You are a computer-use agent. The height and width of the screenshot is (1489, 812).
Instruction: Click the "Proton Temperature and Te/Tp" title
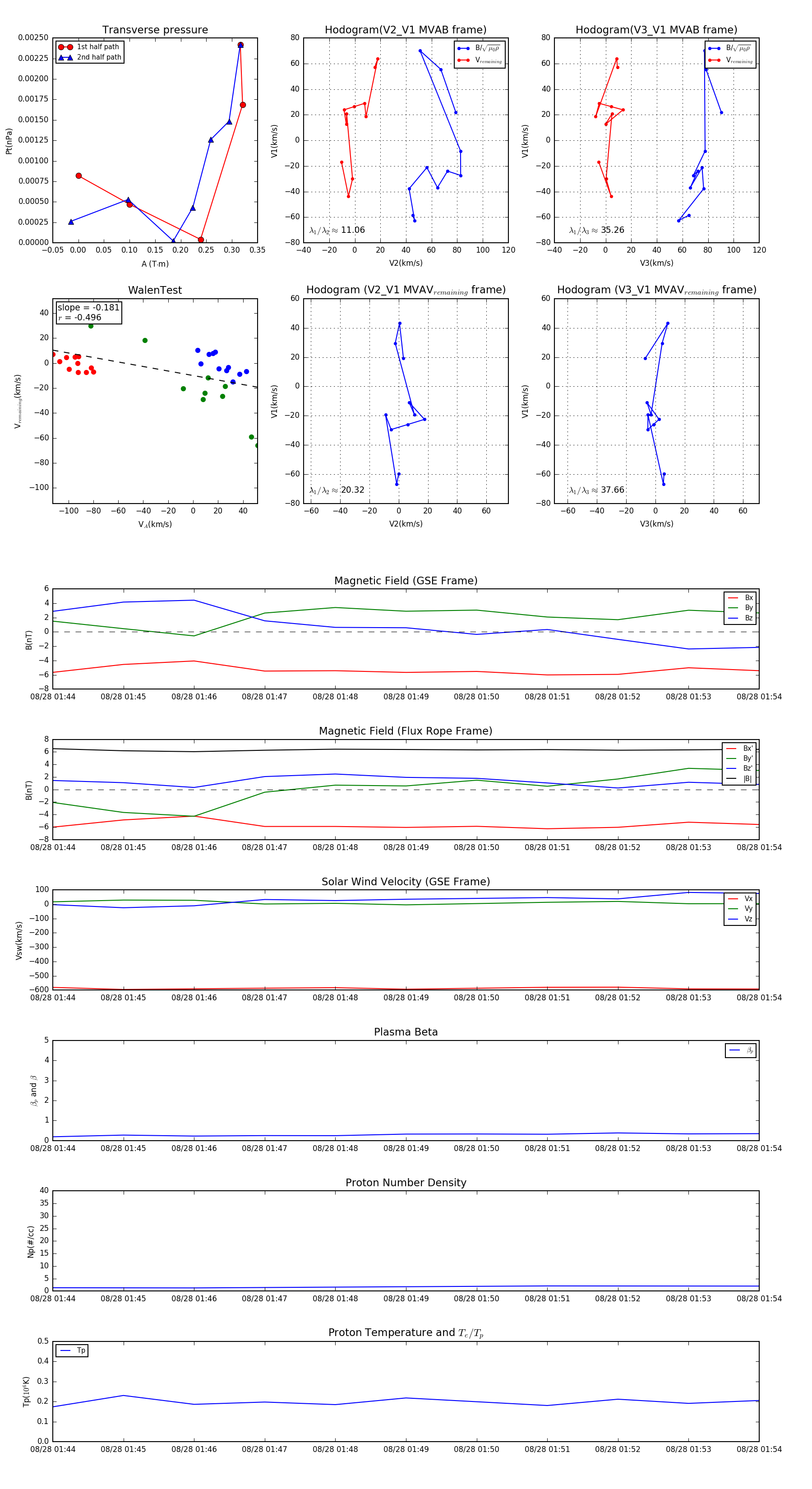point(406,1333)
